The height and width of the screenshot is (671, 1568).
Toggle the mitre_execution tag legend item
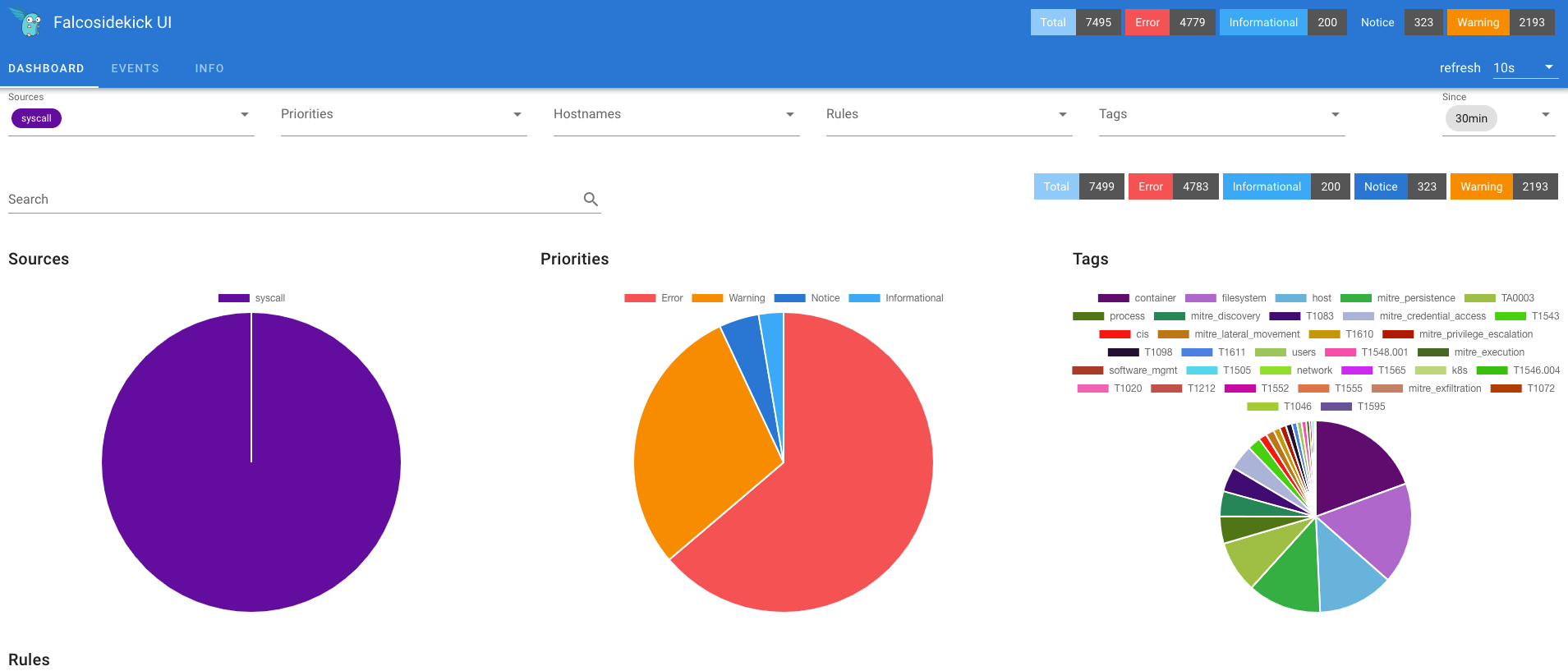click(1471, 352)
